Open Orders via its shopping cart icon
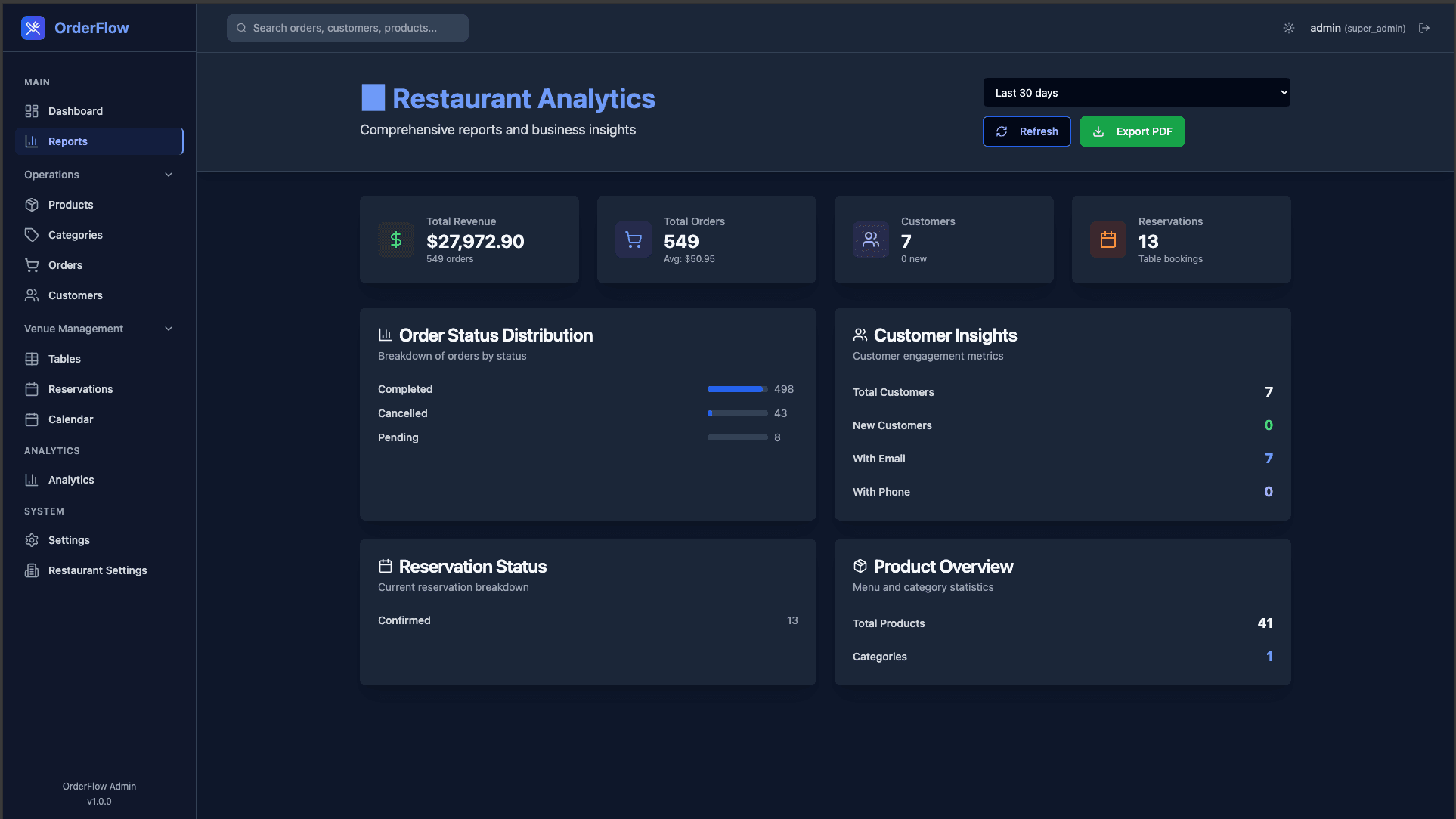1456x819 pixels. point(31,264)
